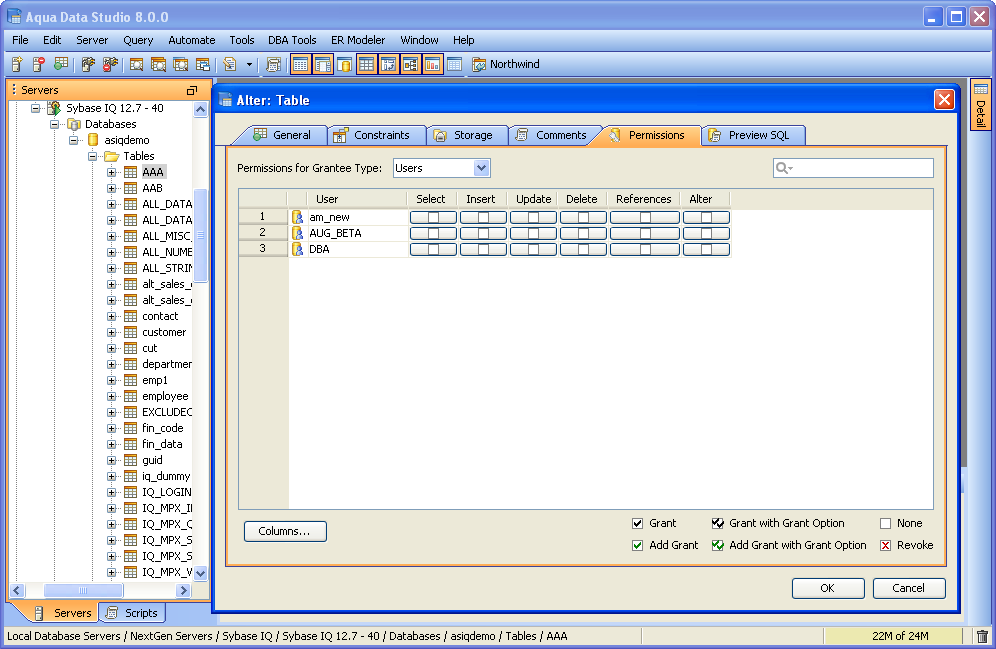Open the Detail side panel tab
The image size is (996, 649).
click(x=981, y=104)
